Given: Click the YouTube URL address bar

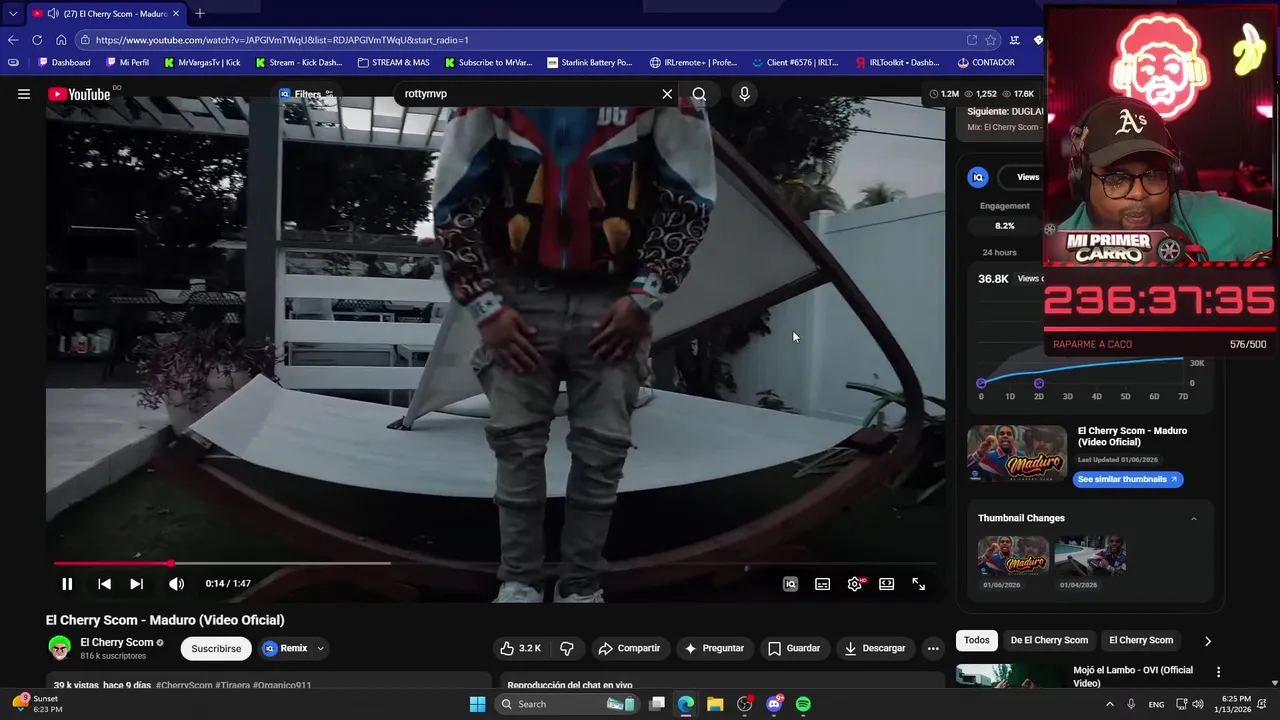Looking at the screenshot, I should click(520, 40).
